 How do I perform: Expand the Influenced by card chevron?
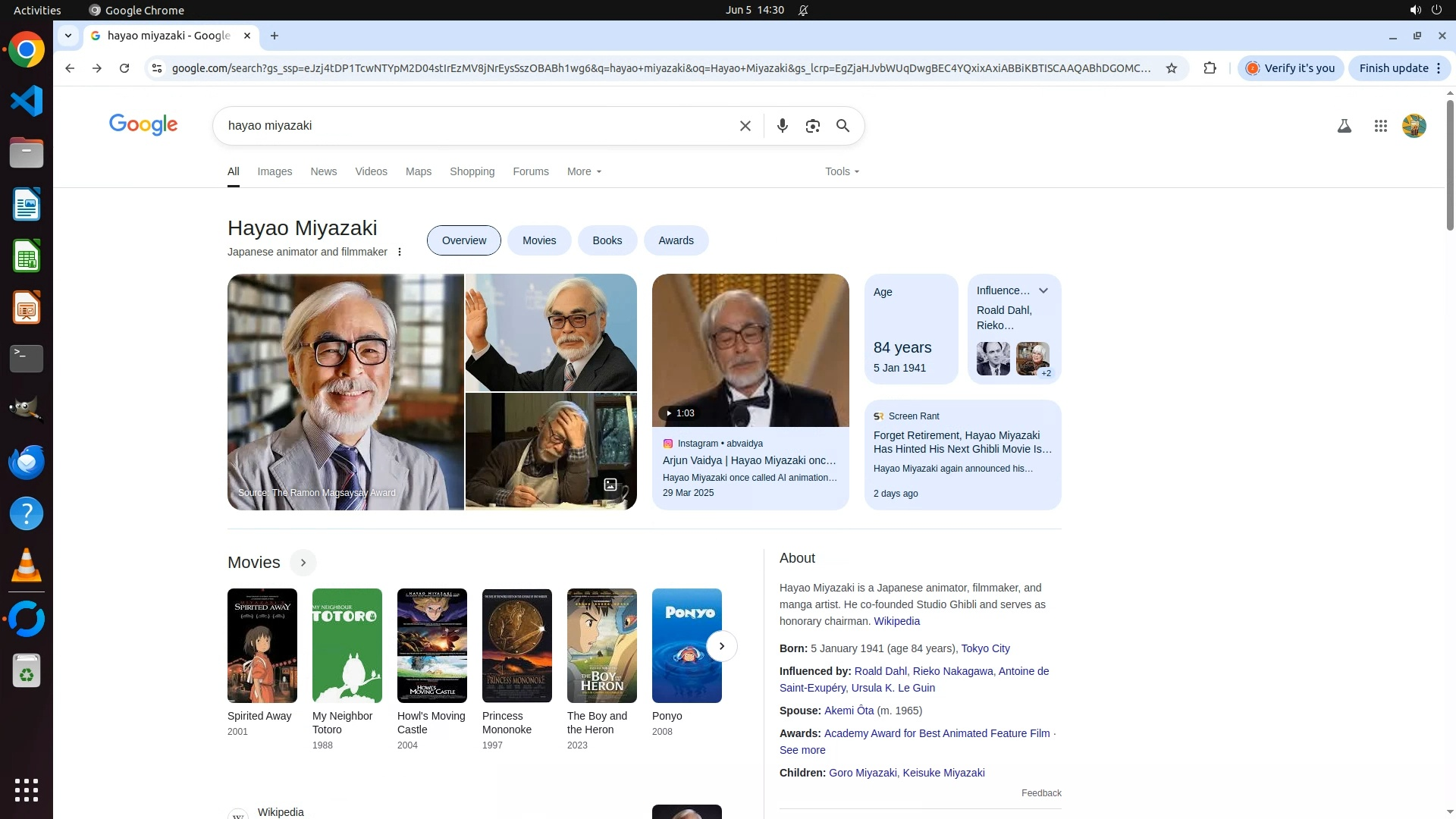[1043, 290]
